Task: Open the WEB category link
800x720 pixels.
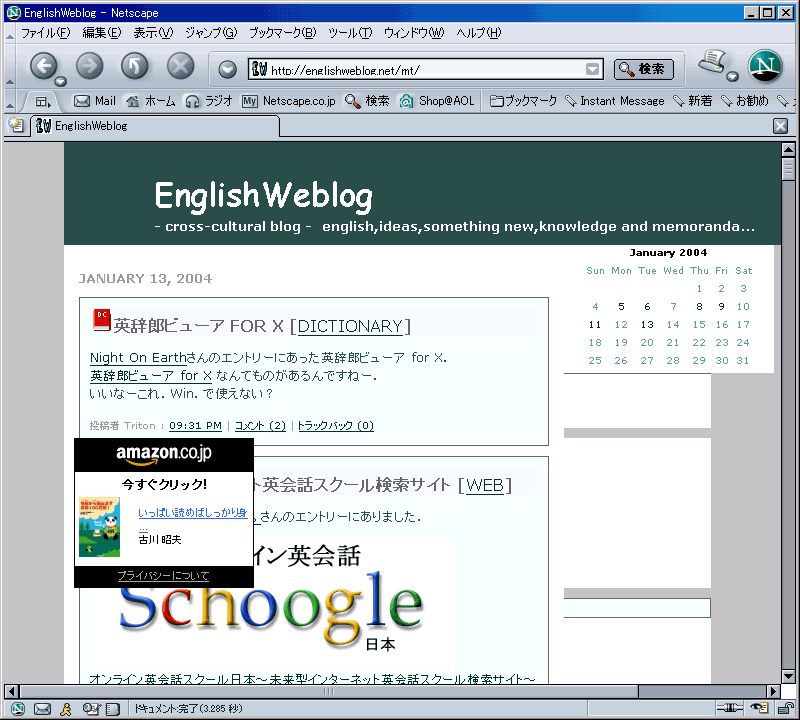Action: pyautogui.click(x=485, y=485)
